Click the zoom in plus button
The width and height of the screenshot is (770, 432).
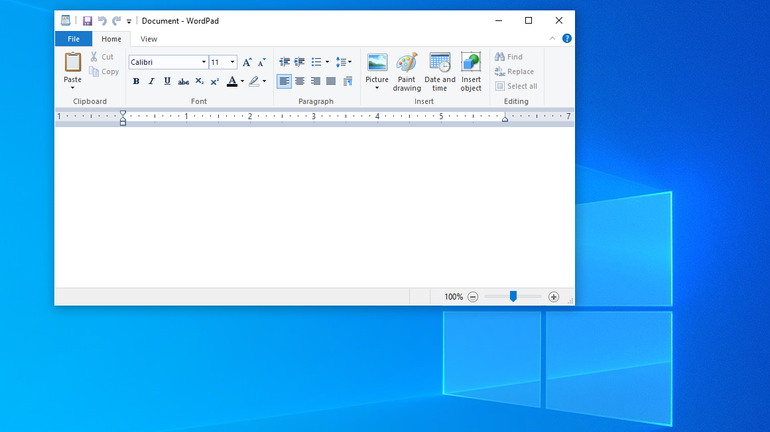click(554, 297)
